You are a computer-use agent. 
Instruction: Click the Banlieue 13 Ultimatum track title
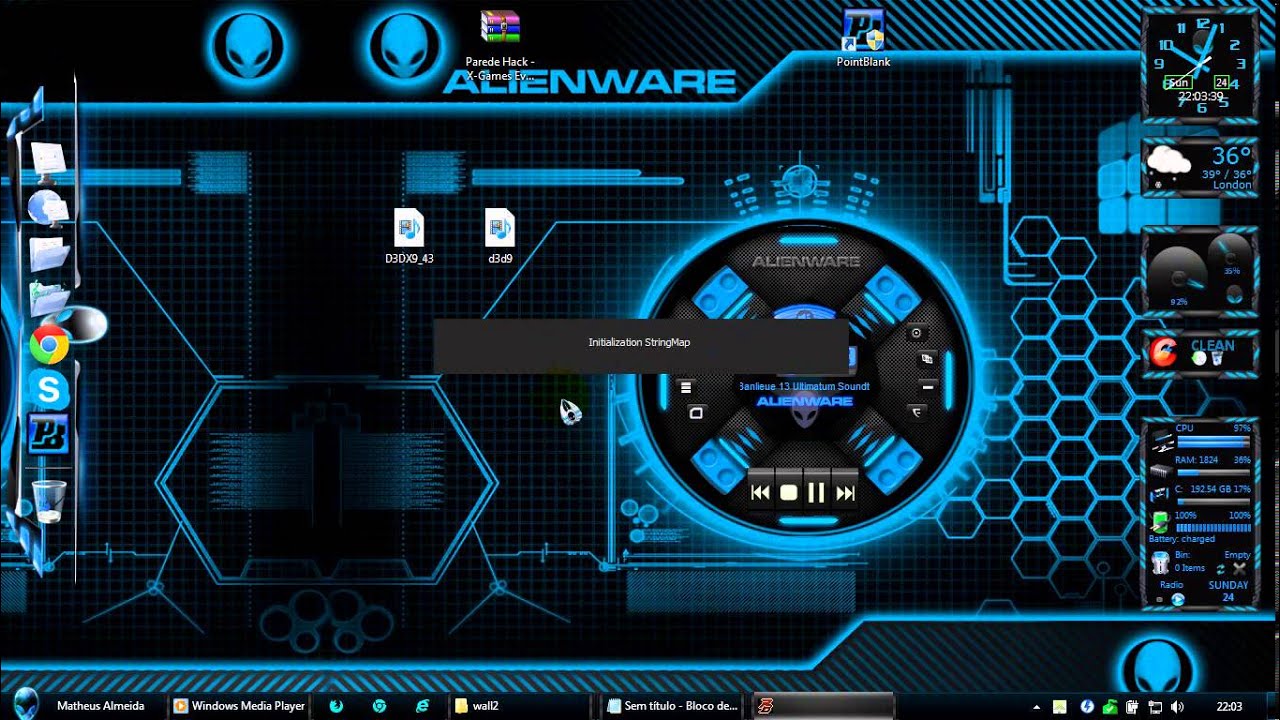coord(805,386)
